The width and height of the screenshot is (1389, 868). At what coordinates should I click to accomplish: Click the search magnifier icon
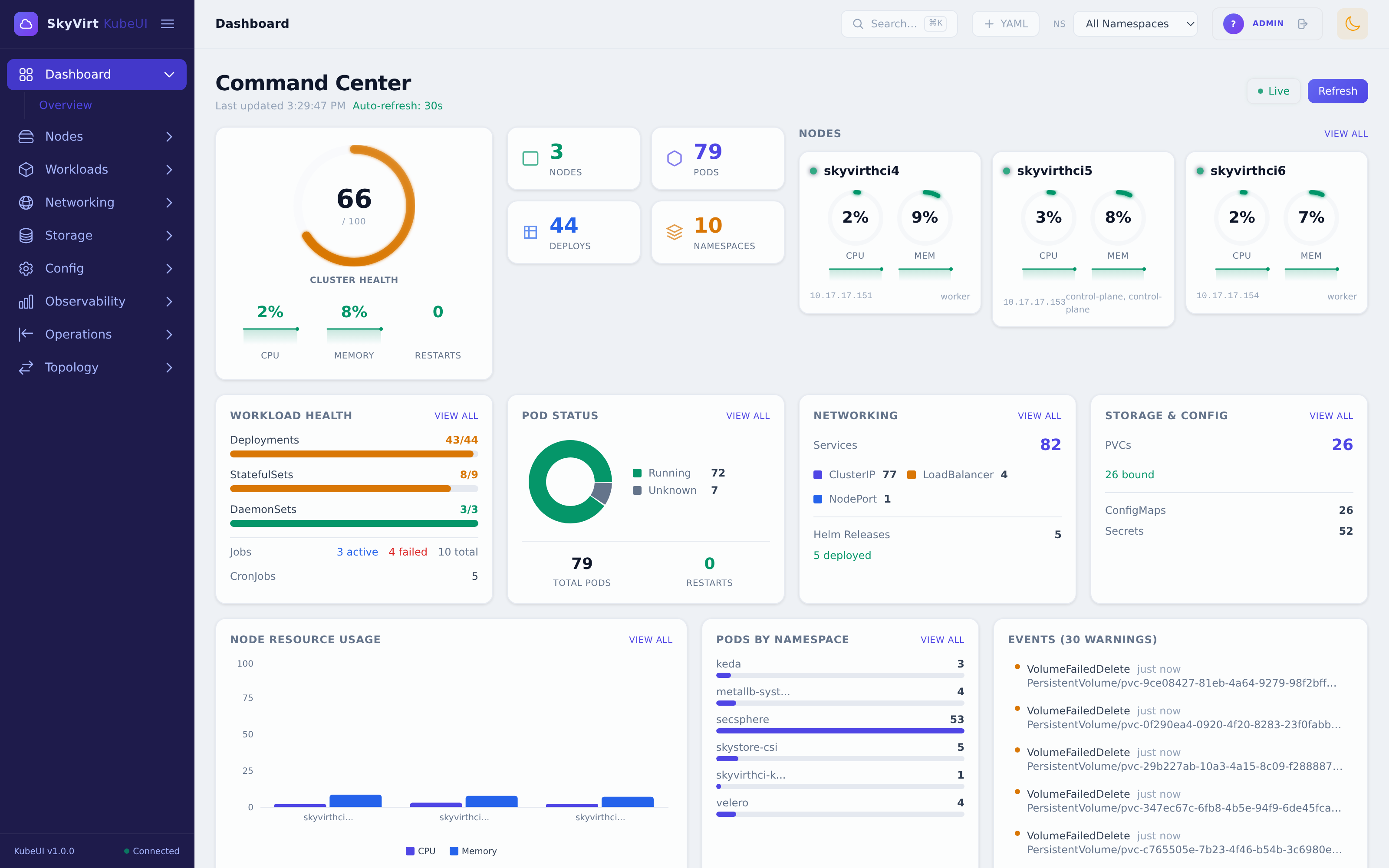[x=858, y=23]
